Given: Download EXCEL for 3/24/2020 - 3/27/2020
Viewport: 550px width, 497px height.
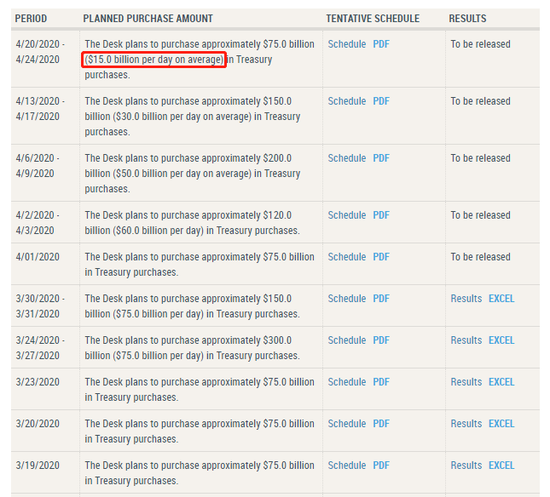Looking at the screenshot, I should [x=501, y=340].
